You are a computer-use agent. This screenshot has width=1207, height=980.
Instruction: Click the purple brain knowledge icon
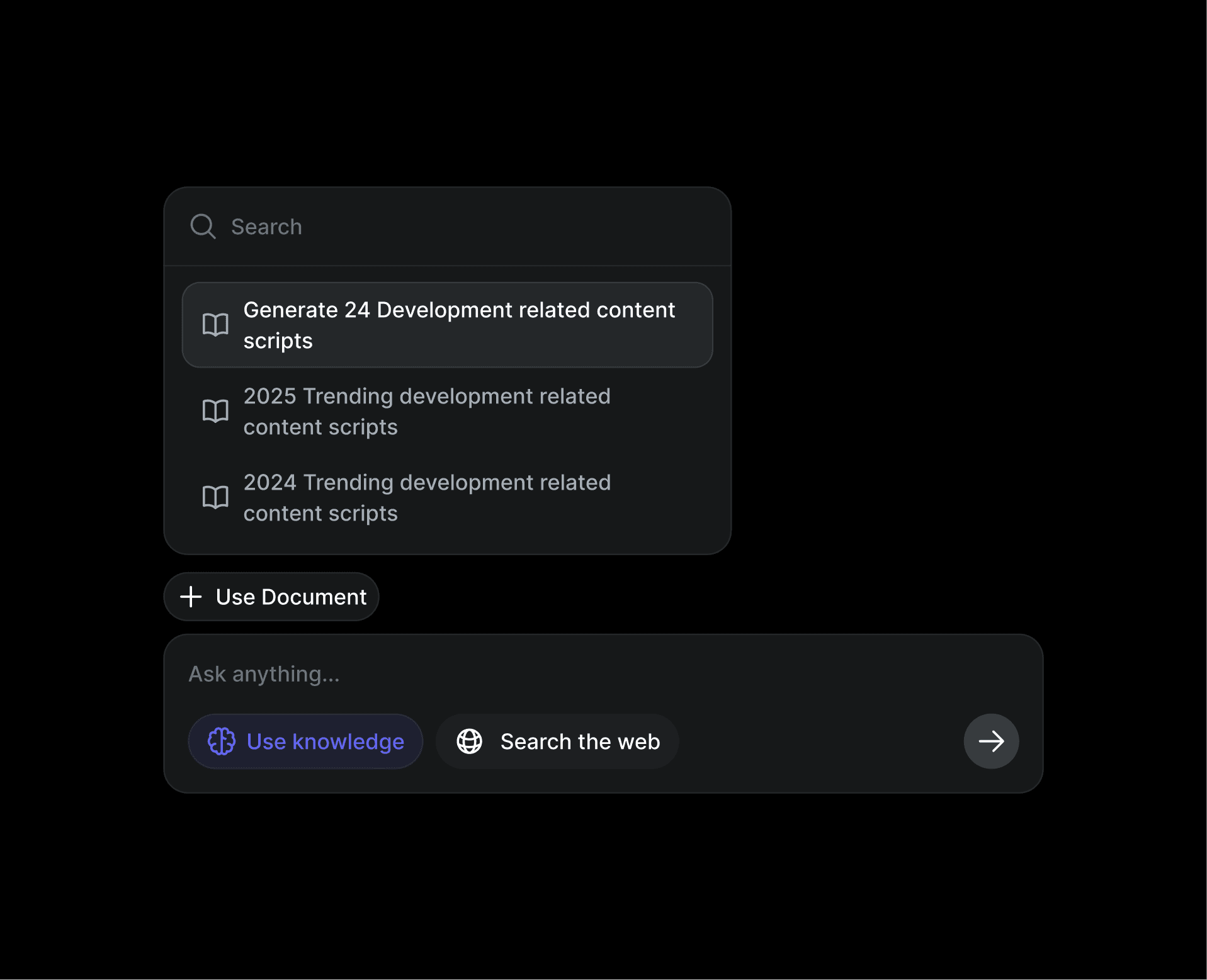coord(222,741)
